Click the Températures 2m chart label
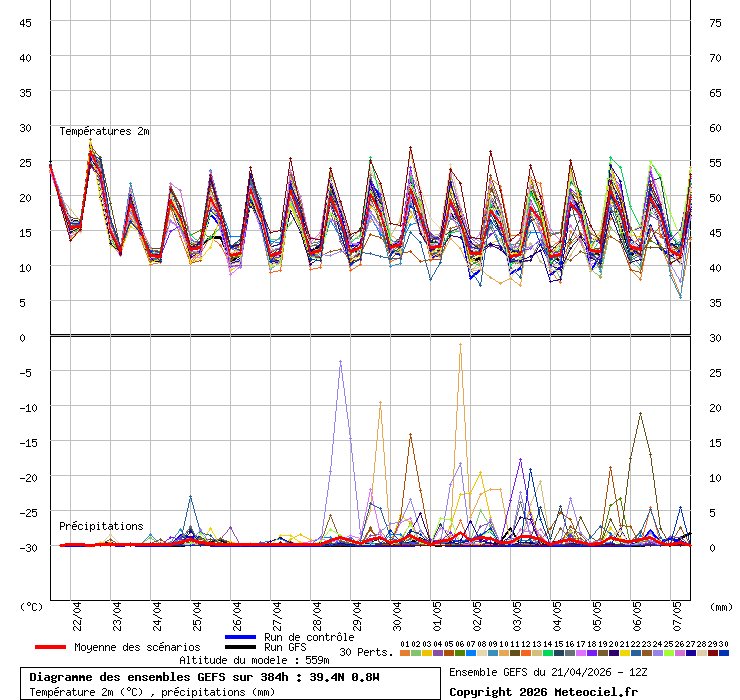Image resolution: width=740 pixels, height=700 pixels. click(x=104, y=132)
